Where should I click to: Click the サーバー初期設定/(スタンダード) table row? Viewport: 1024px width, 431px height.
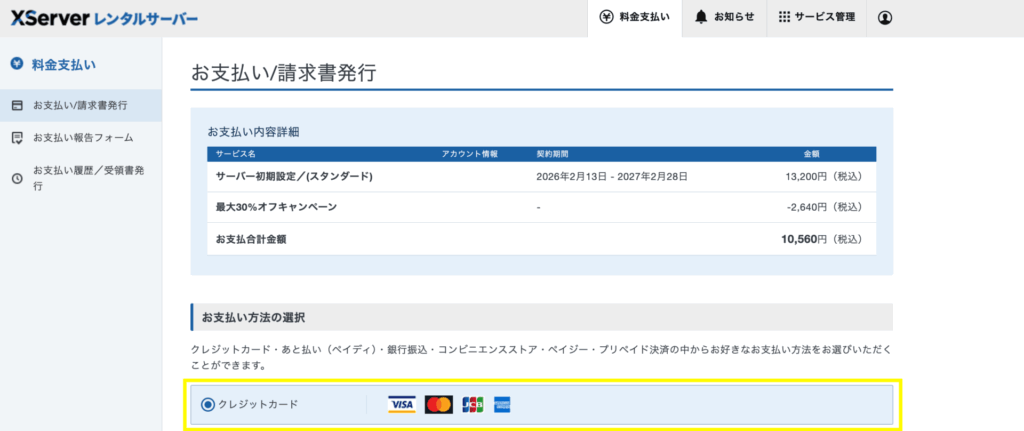(540, 177)
